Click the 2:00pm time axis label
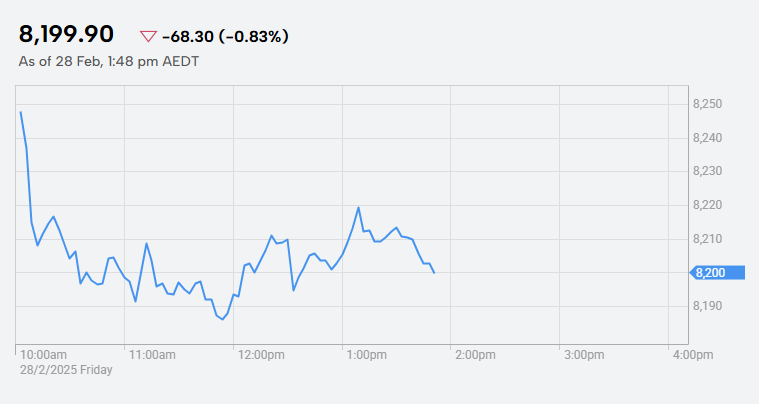This screenshot has width=759, height=404. coord(475,355)
